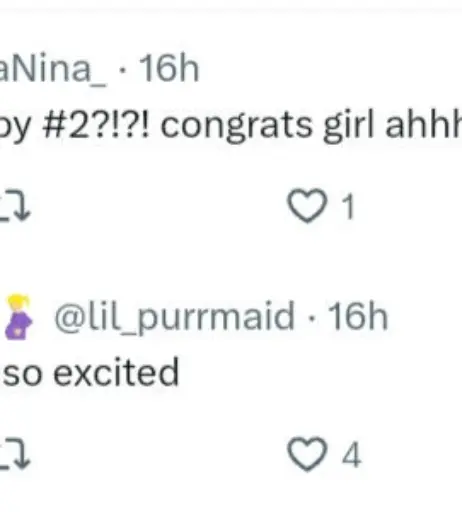Open the 16h timestamp on aNina_ reply
This screenshot has width=462, height=512.
[169, 68]
